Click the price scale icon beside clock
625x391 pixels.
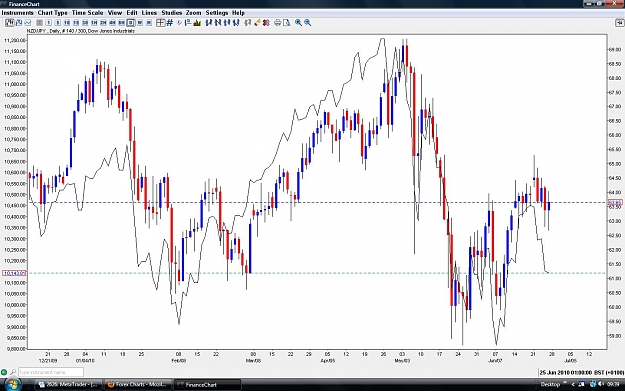[188, 23]
